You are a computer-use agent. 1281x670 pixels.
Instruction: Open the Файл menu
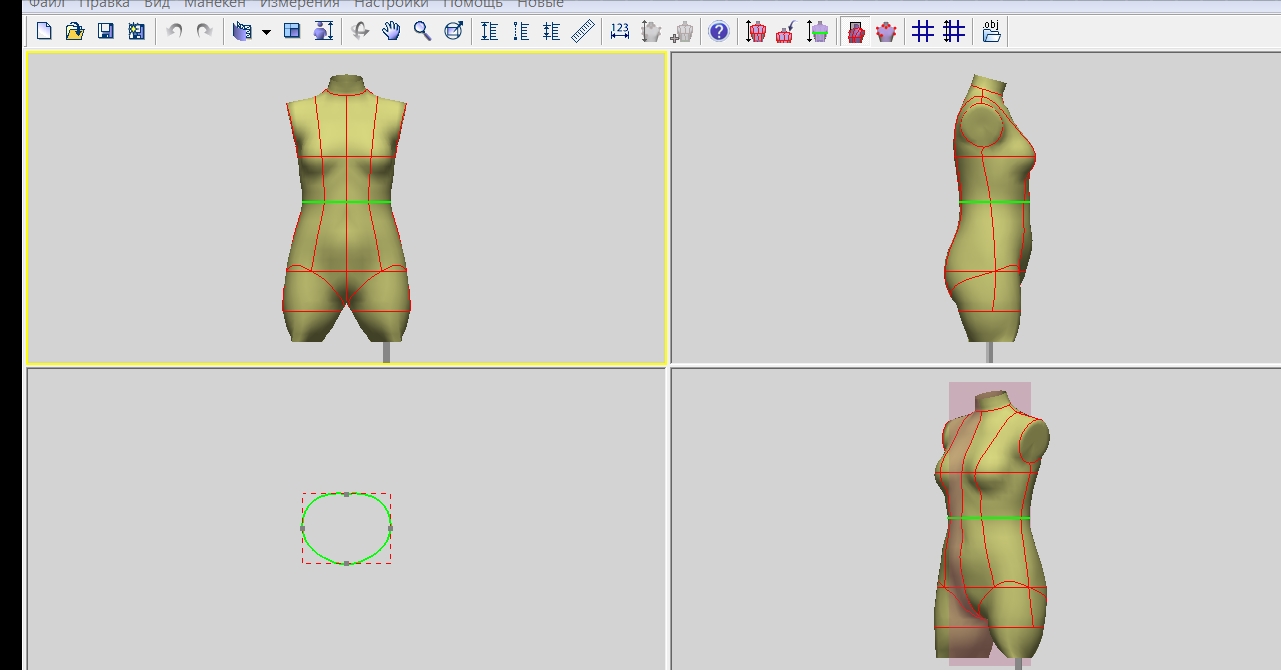pos(47,4)
